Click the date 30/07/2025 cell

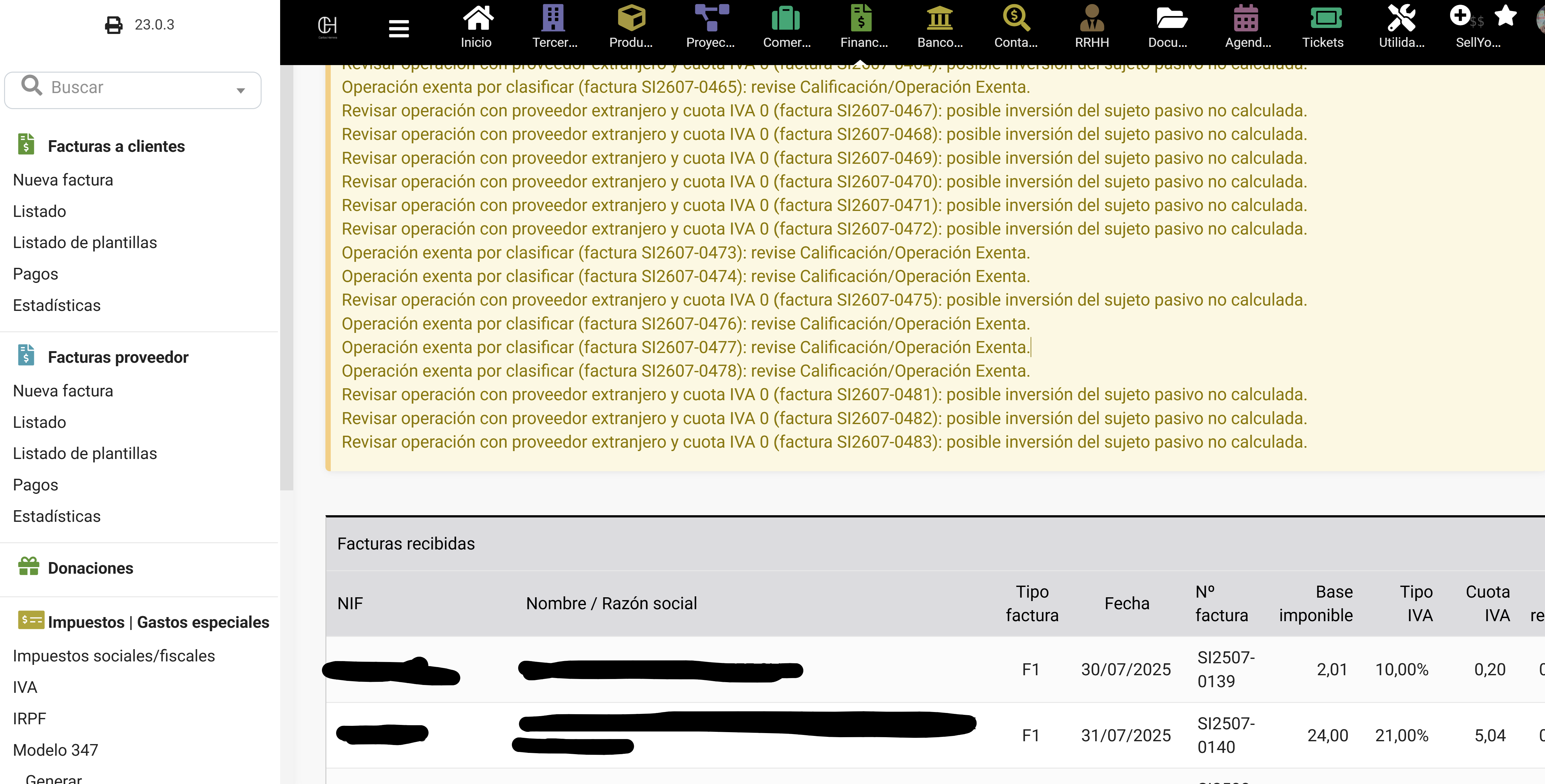point(1126,670)
